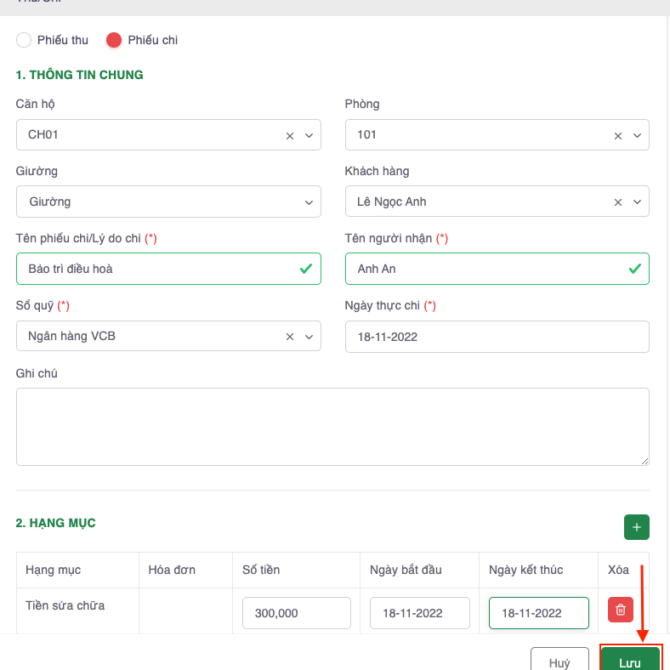The width and height of the screenshot is (670, 670).
Task: Select the Phiếu thu radio option
Action: click(24, 40)
